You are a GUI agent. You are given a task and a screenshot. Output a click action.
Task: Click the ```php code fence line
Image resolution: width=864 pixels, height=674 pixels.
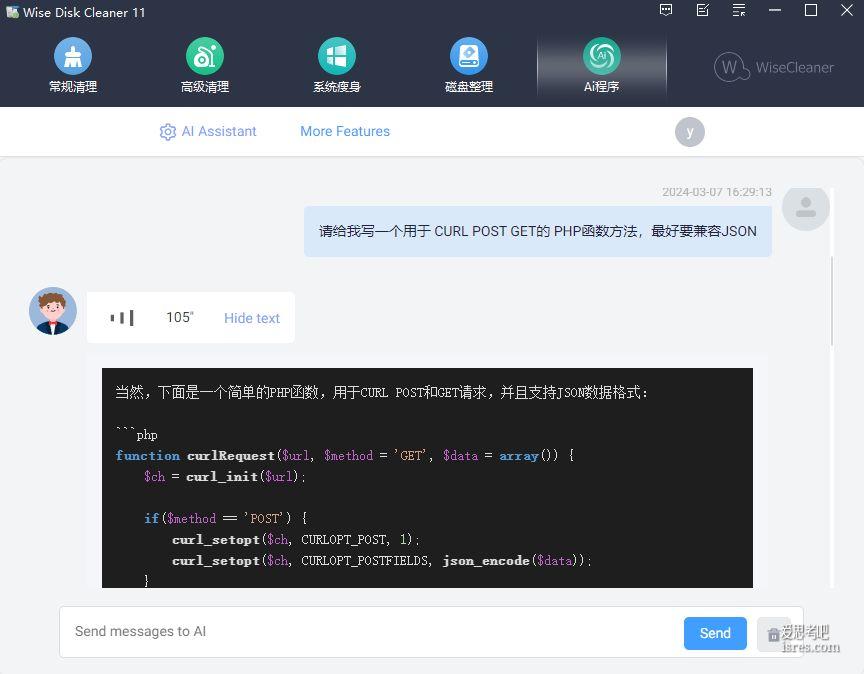pyautogui.click(x=137, y=434)
